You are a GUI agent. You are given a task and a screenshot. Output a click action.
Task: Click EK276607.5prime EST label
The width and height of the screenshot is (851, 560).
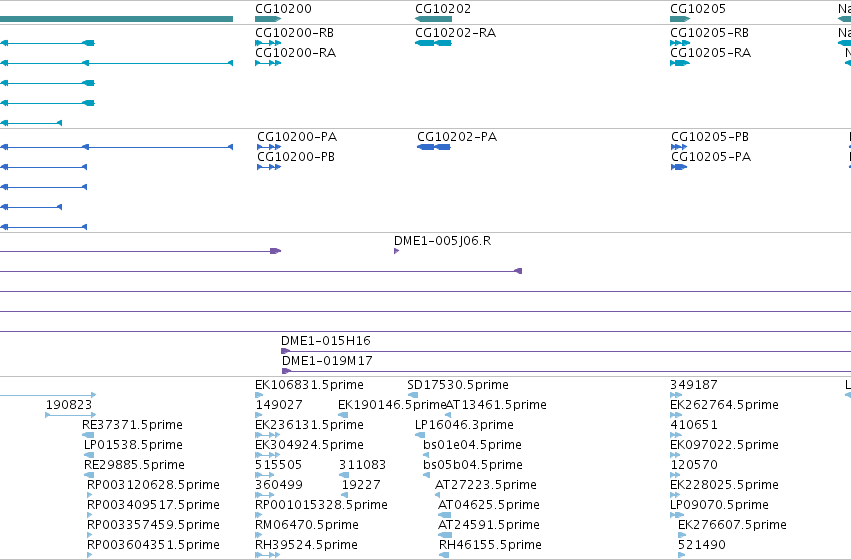click(732, 525)
